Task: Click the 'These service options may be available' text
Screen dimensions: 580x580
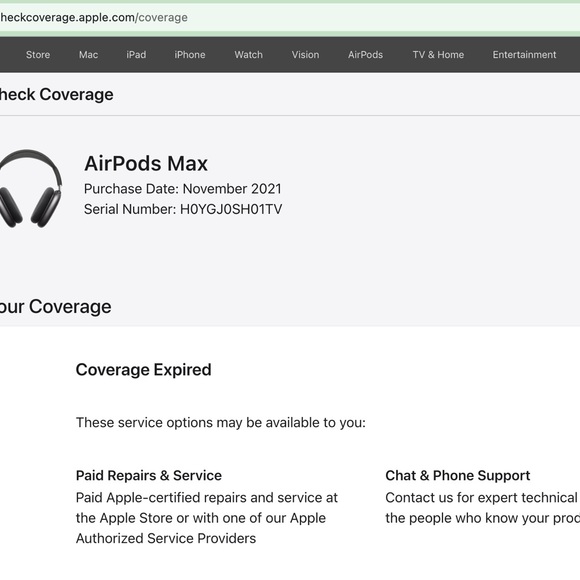Action: coord(221,422)
